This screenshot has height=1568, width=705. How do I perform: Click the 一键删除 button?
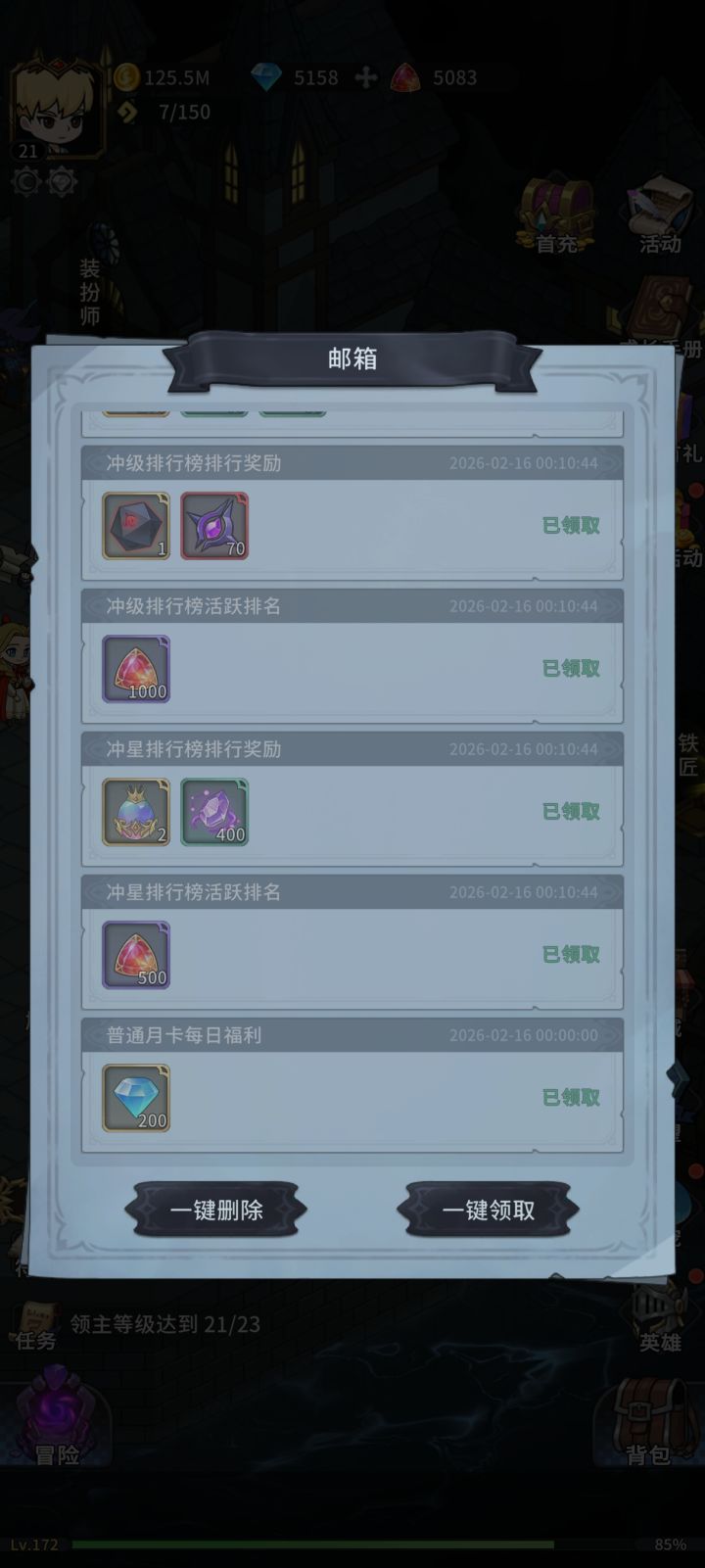216,1210
